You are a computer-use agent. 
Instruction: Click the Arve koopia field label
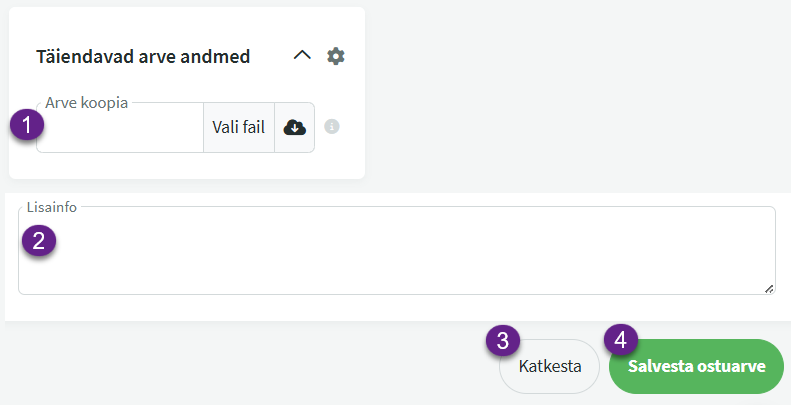87,102
